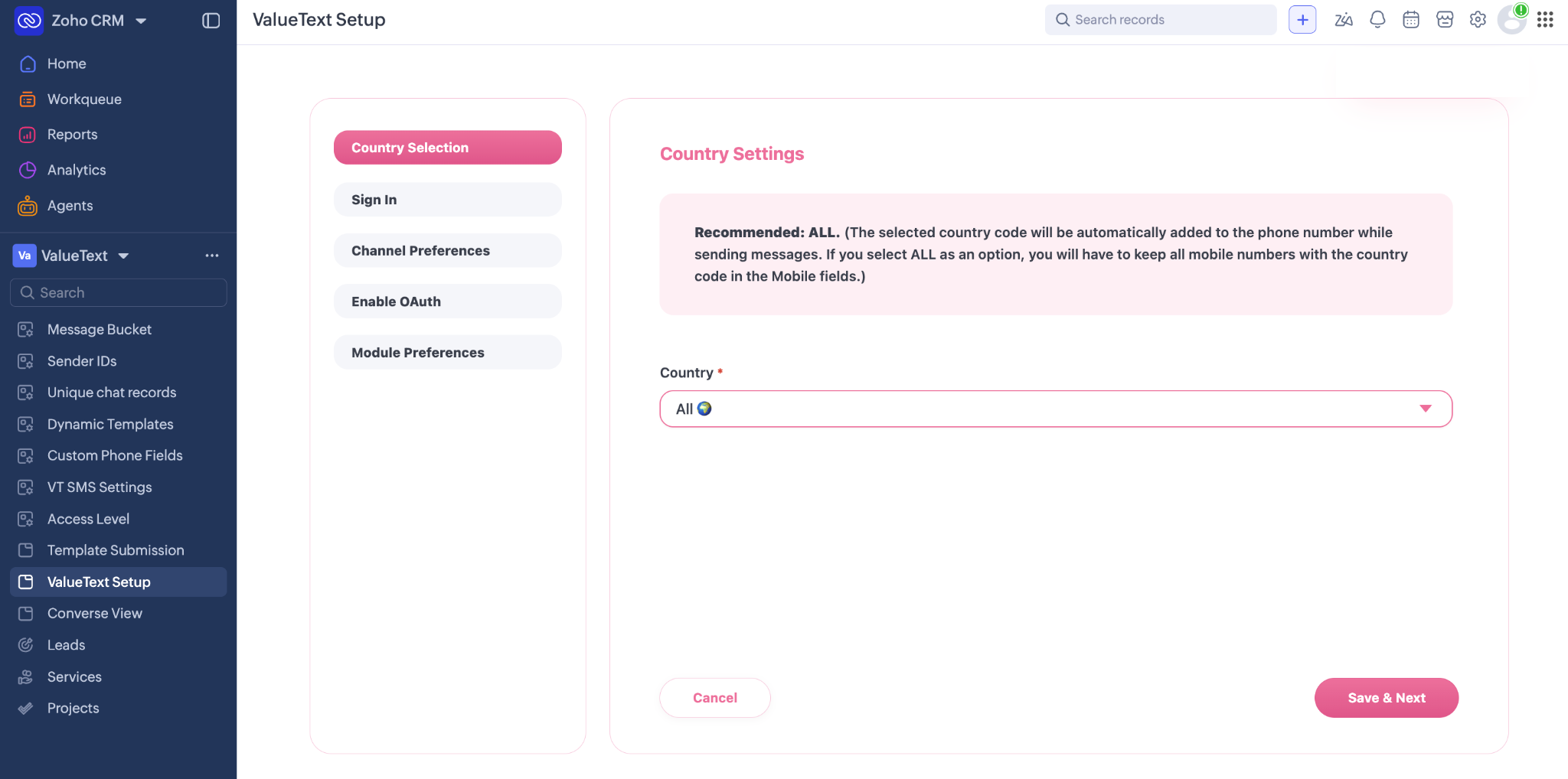The width and height of the screenshot is (1568, 779).
Task: Click the user profile avatar
Action: point(1512,20)
